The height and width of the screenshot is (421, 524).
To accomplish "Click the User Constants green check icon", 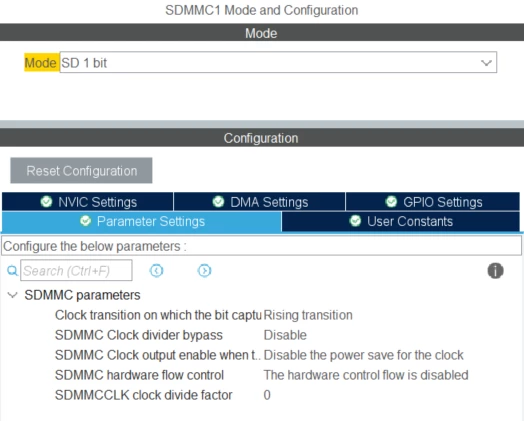I will pos(355,221).
